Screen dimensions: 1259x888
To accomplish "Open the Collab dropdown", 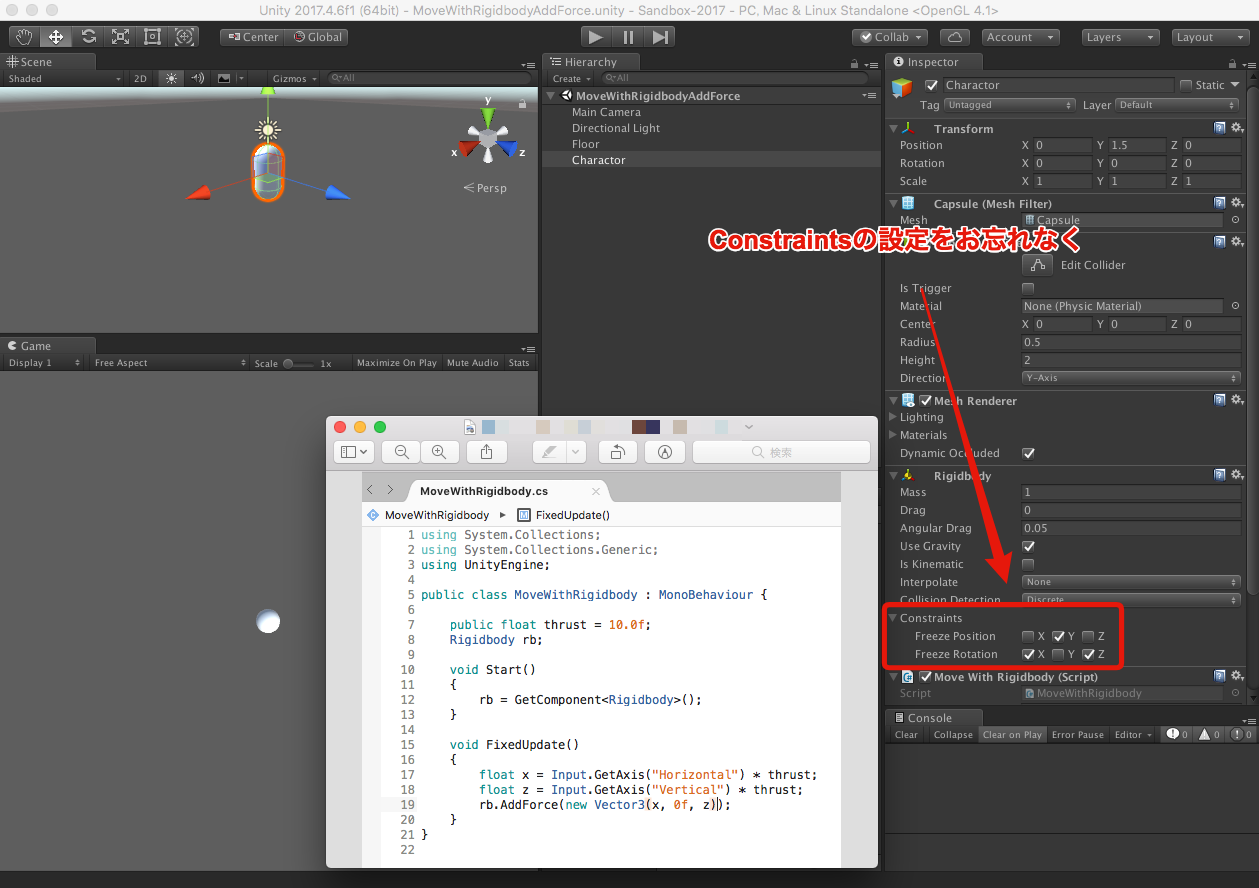I will click(890, 37).
